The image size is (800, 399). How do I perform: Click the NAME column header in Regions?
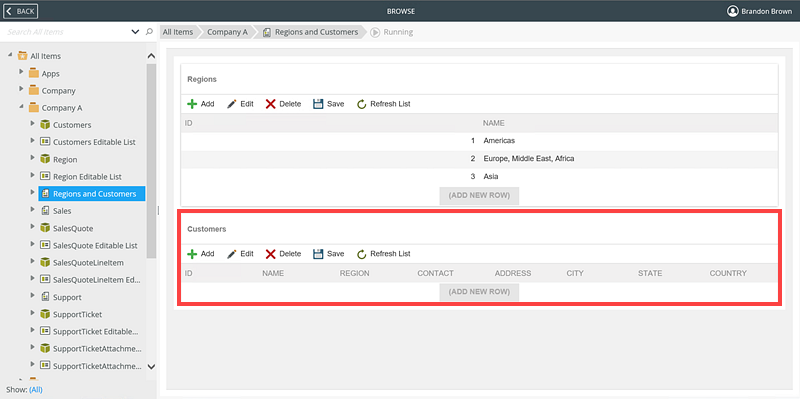tap(494, 123)
